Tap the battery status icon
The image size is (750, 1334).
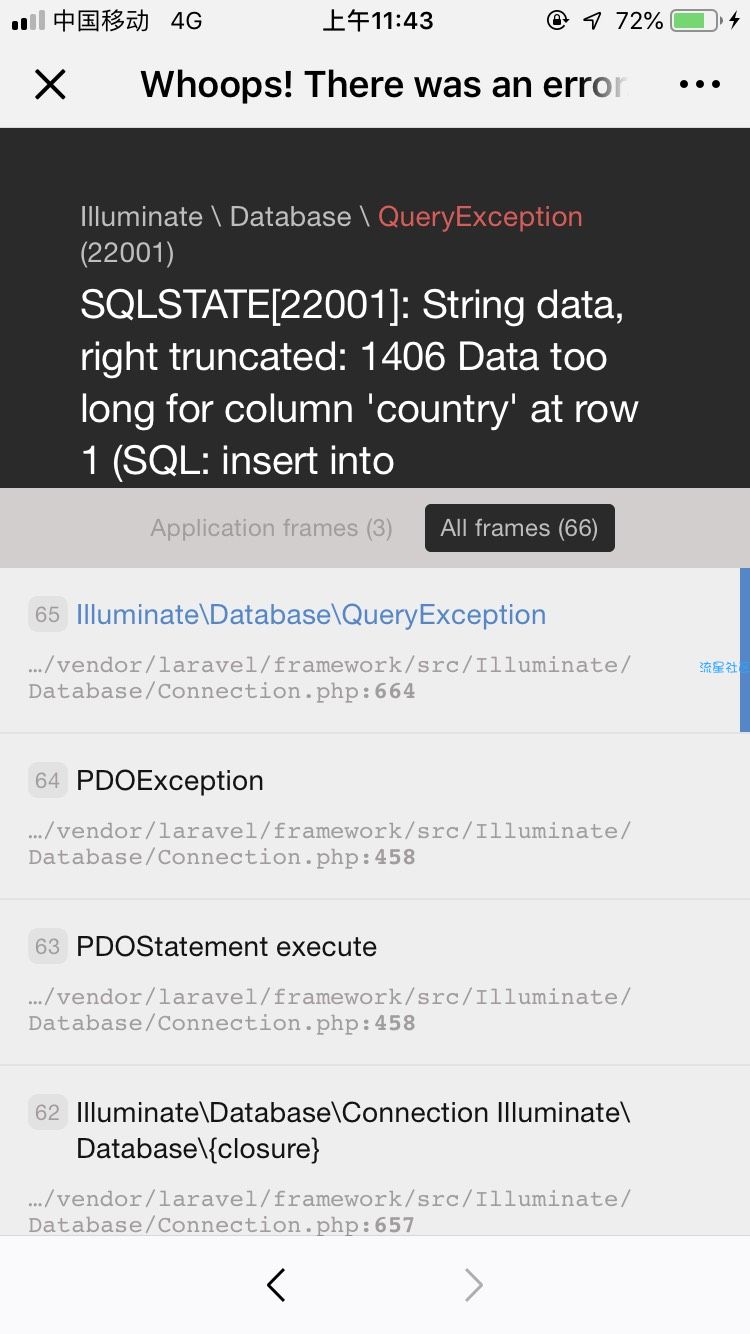click(x=697, y=20)
